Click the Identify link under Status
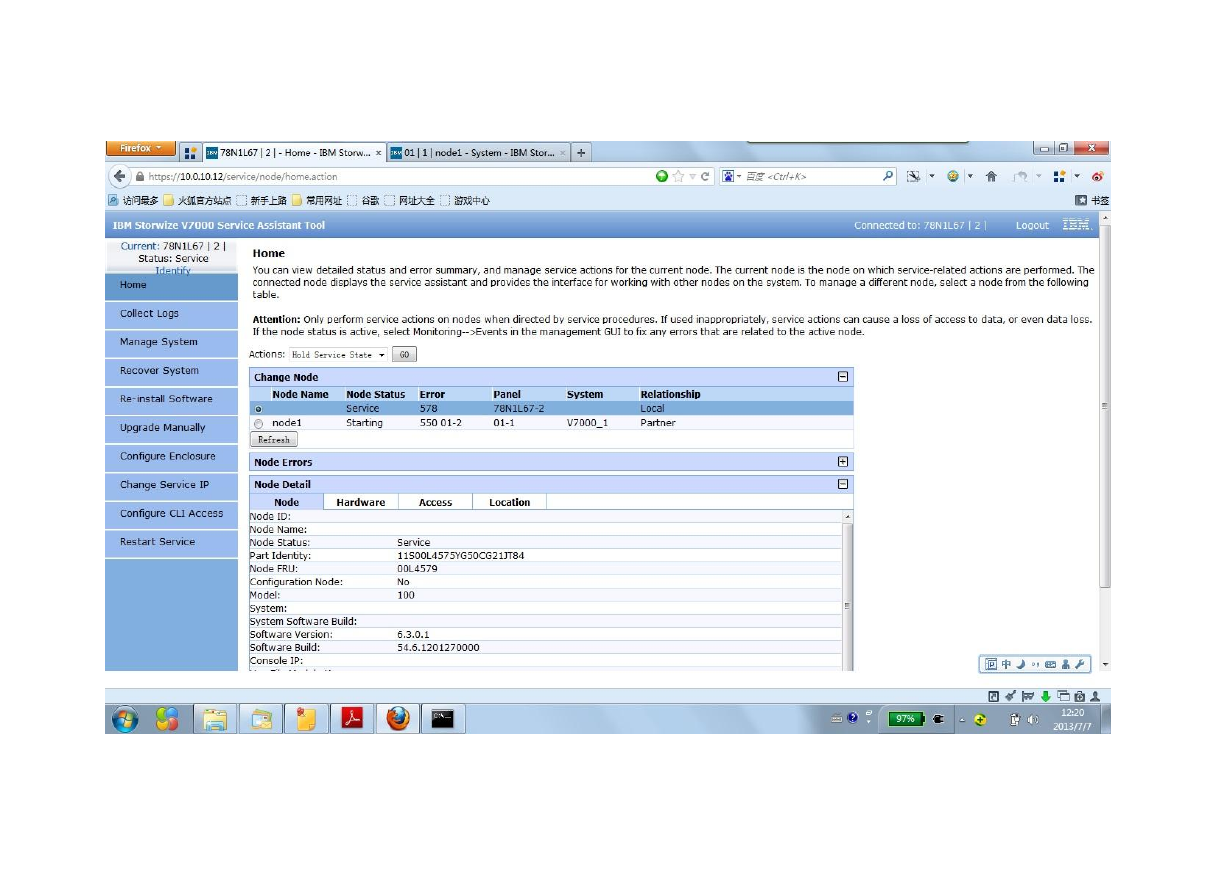The height and width of the screenshot is (869, 1228). (x=172, y=270)
